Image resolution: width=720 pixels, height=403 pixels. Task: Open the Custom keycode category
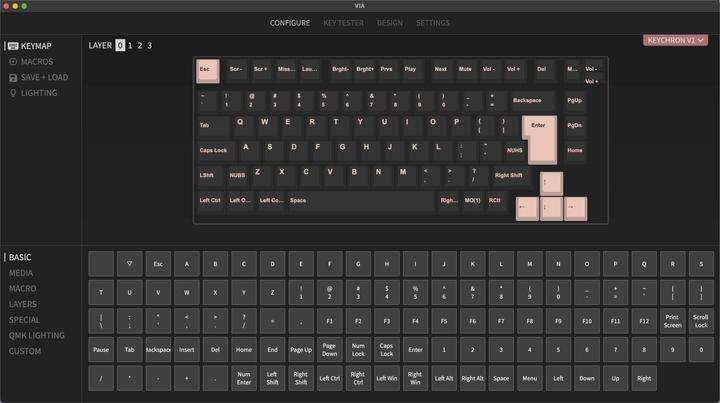click(x=25, y=351)
